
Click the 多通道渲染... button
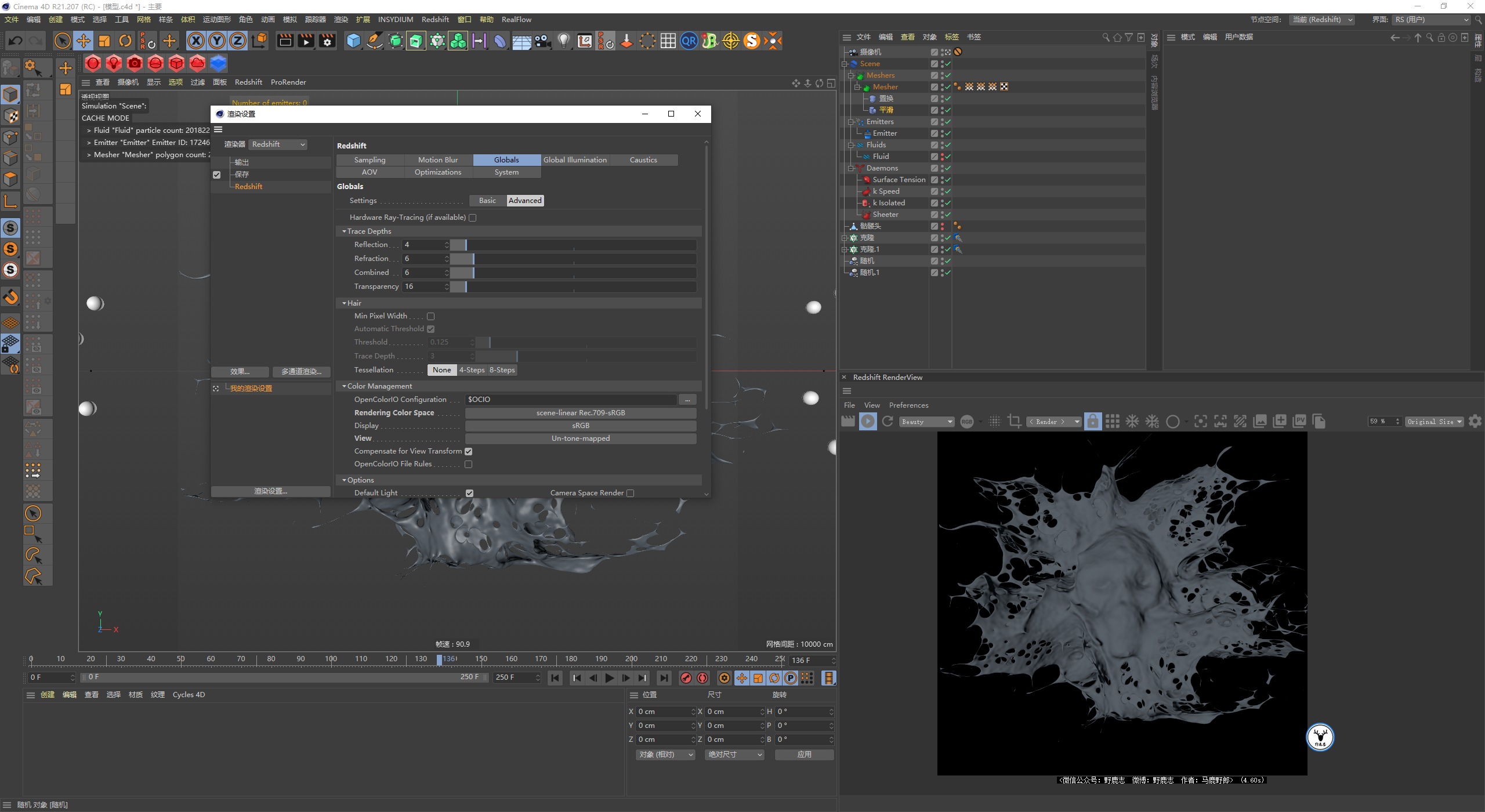coord(301,371)
